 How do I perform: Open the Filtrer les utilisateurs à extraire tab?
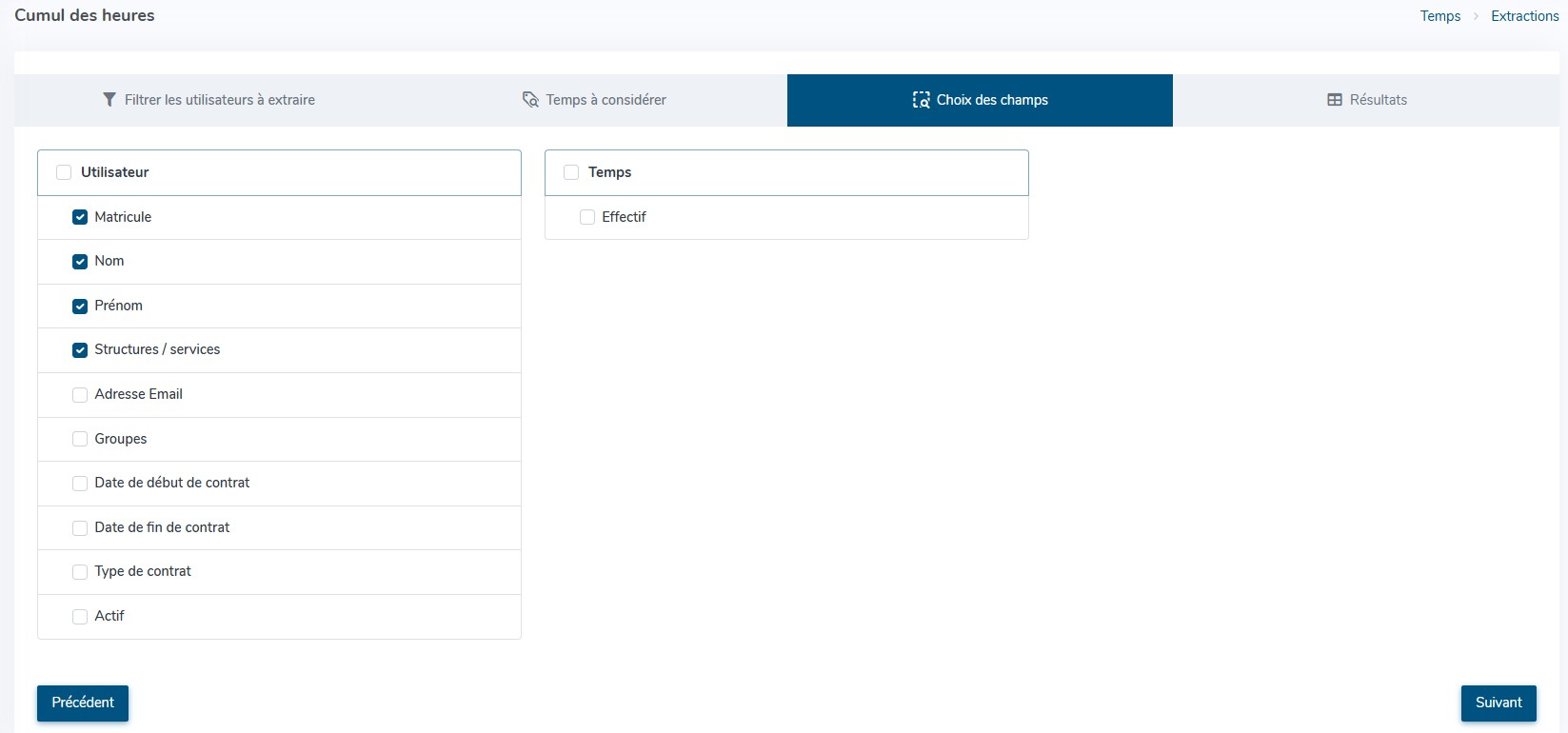(219, 100)
